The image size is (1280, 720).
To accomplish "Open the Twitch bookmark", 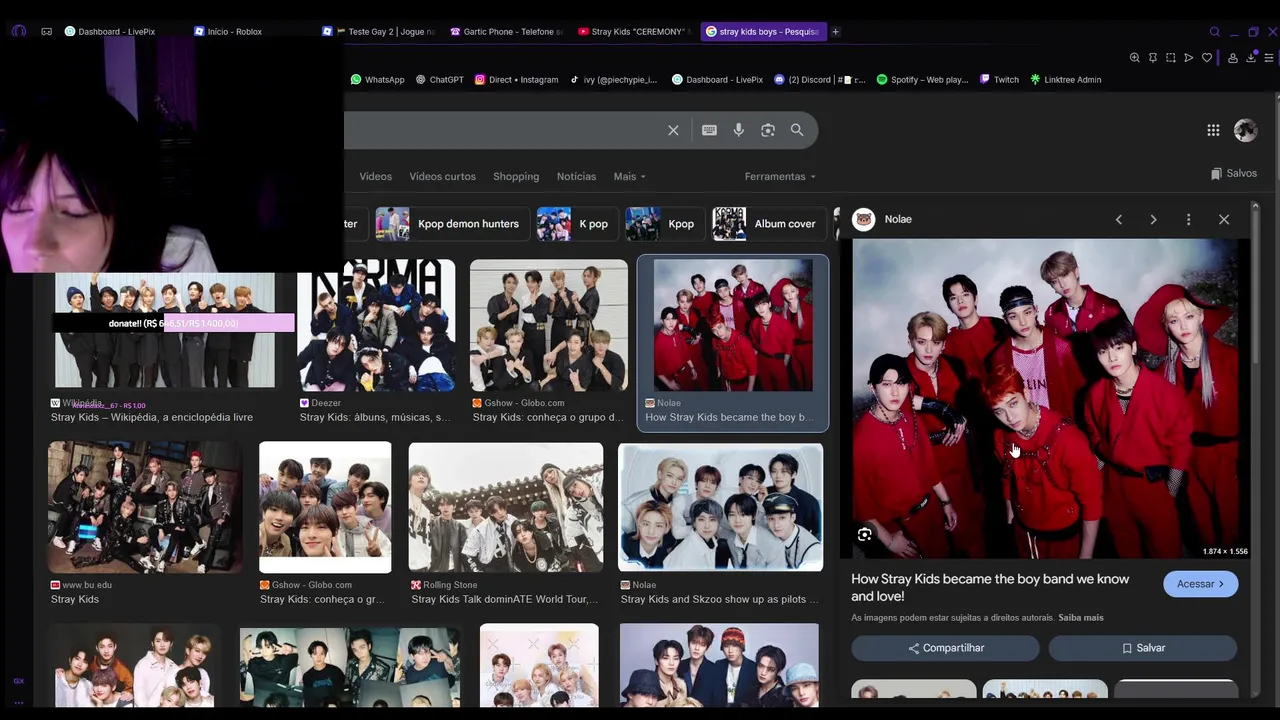I will tap(999, 79).
